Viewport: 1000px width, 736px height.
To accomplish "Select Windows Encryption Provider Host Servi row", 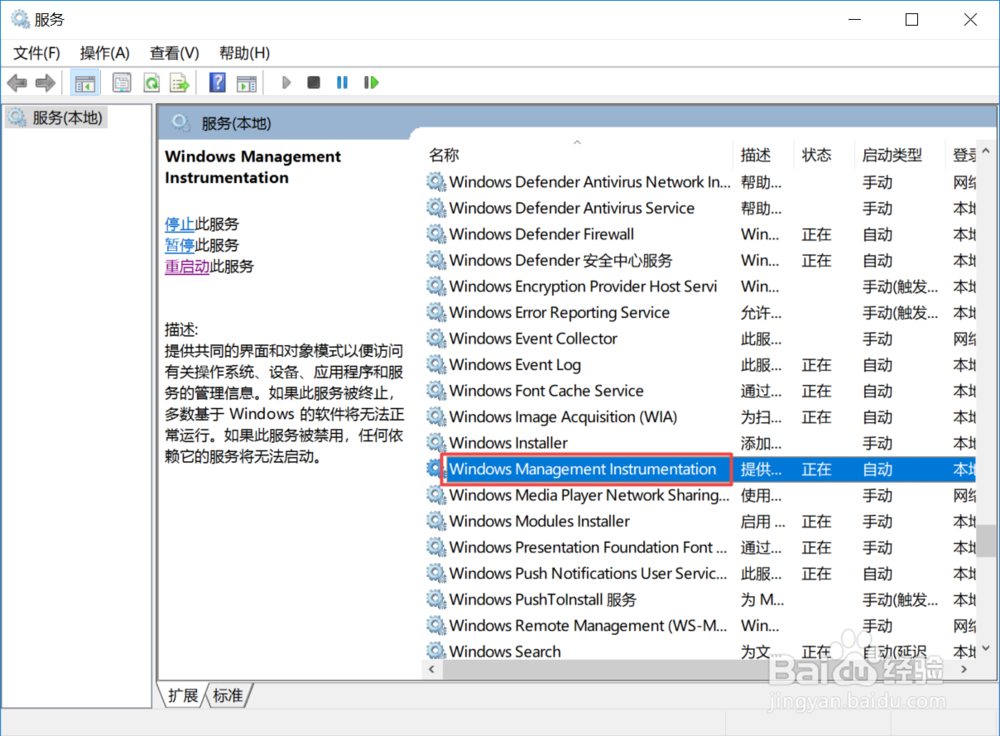I will pyautogui.click(x=700, y=286).
